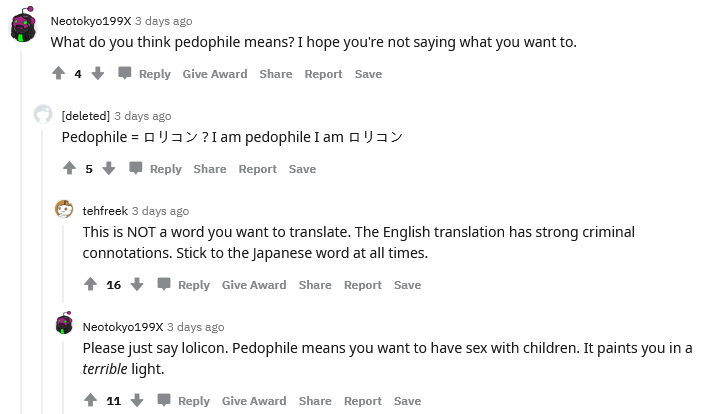Open Neotokyo199X's username link at top
The height and width of the screenshot is (414, 728).
pos(91,21)
